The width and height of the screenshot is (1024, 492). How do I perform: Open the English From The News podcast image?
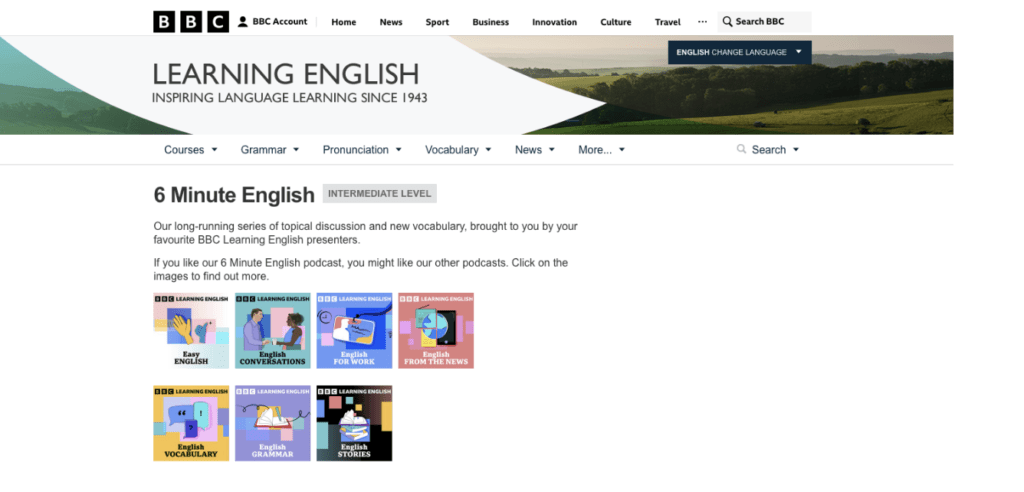(436, 331)
